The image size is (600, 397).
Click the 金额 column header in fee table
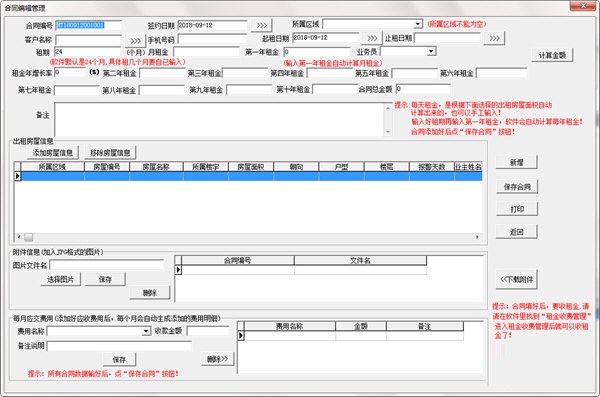tap(361, 326)
